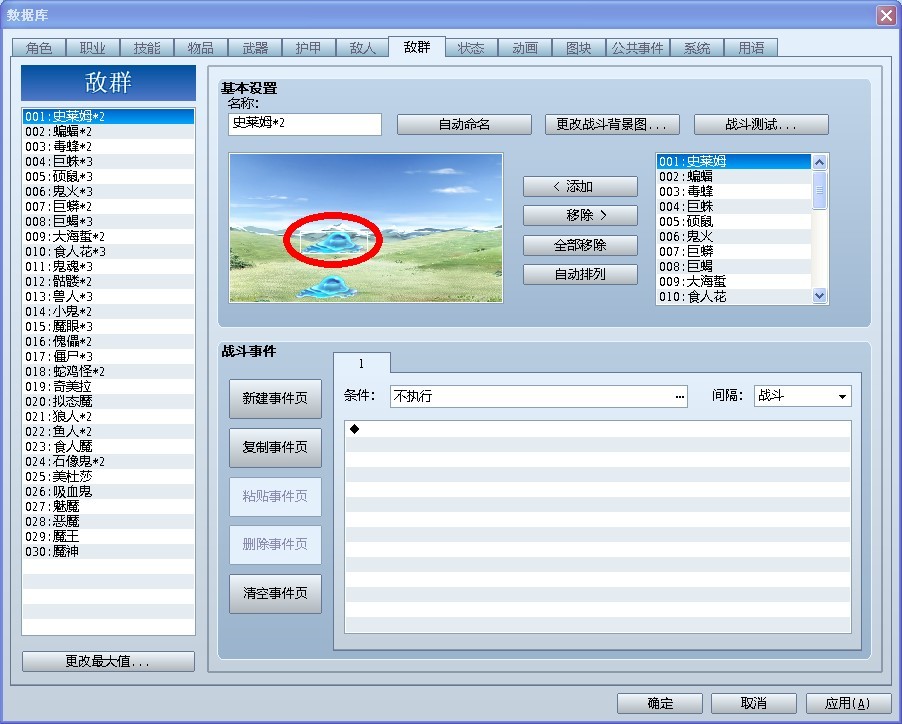The width and height of the screenshot is (902, 724).
Task: Select troop 026:吸血鬼
Action: [108, 491]
